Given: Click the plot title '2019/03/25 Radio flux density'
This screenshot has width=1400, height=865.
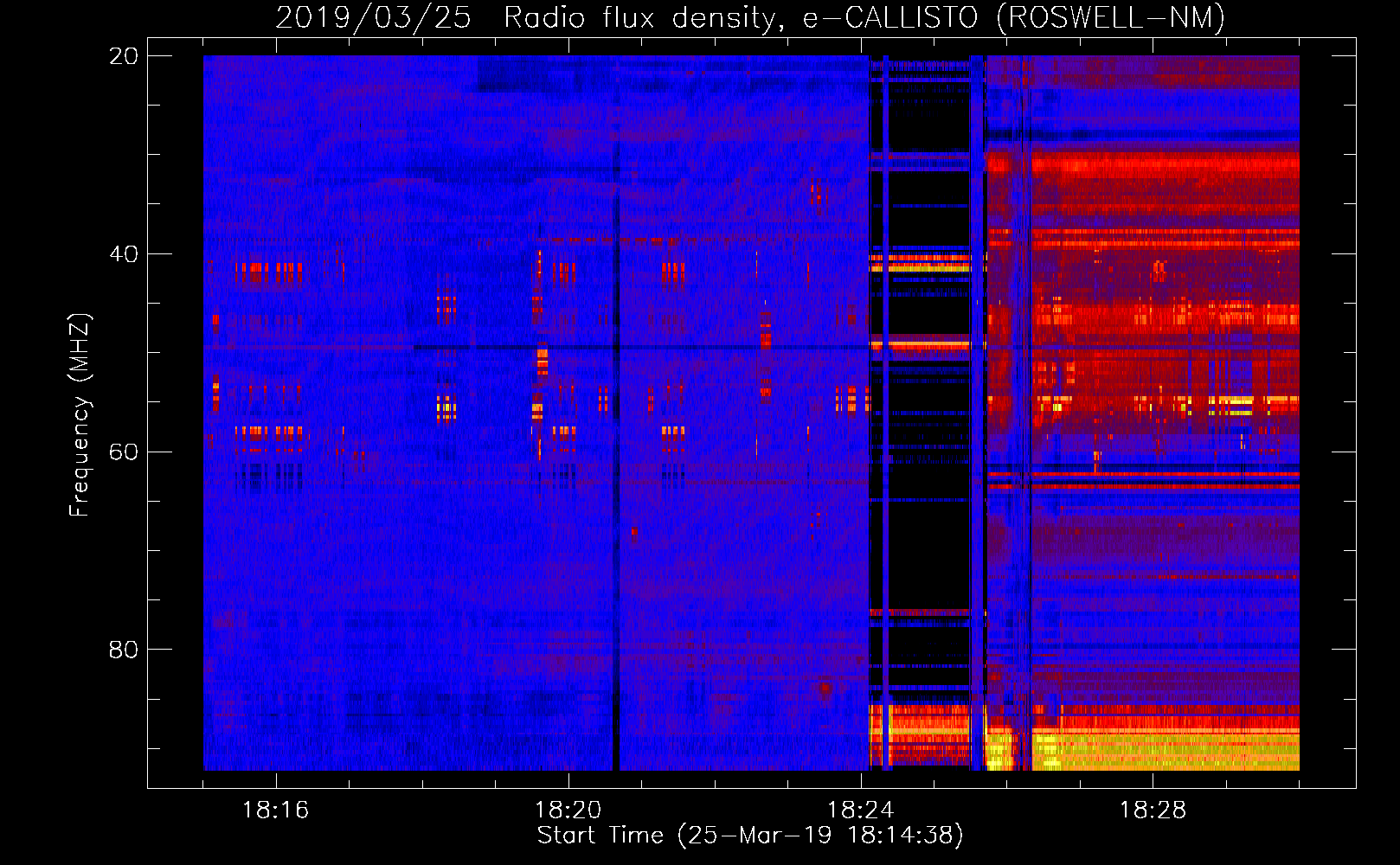Looking at the screenshot, I should click(749, 17).
